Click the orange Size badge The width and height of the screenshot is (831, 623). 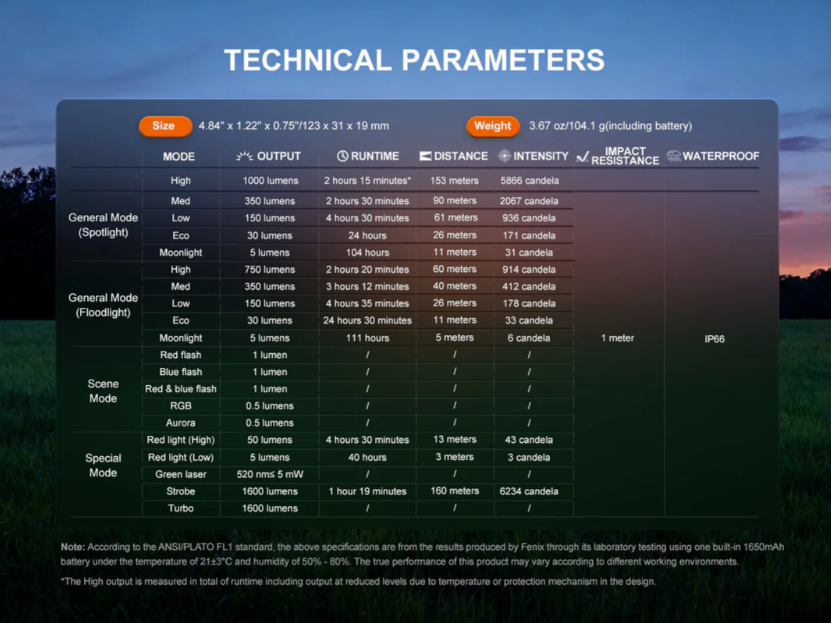pyautogui.click(x=165, y=126)
